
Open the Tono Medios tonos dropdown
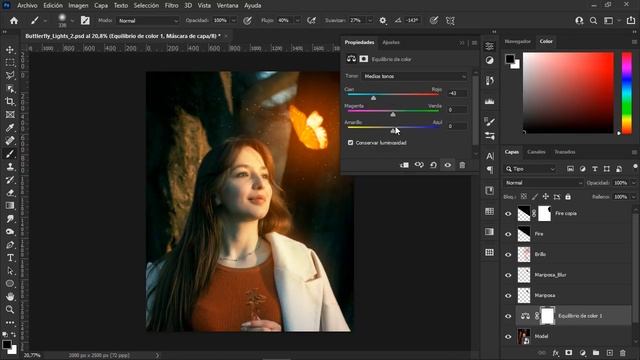414,76
